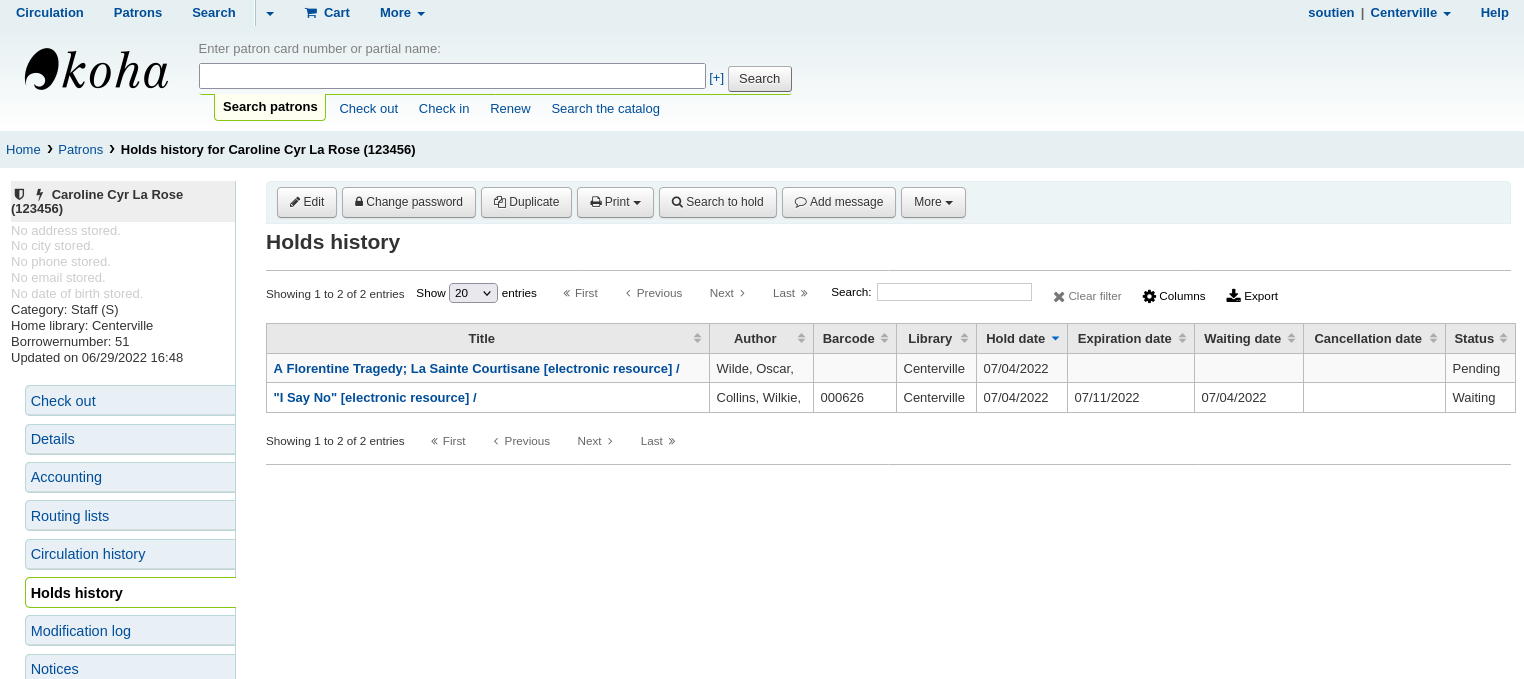
Task: Open the Centerville library dropdown
Action: coord(1410,13)
